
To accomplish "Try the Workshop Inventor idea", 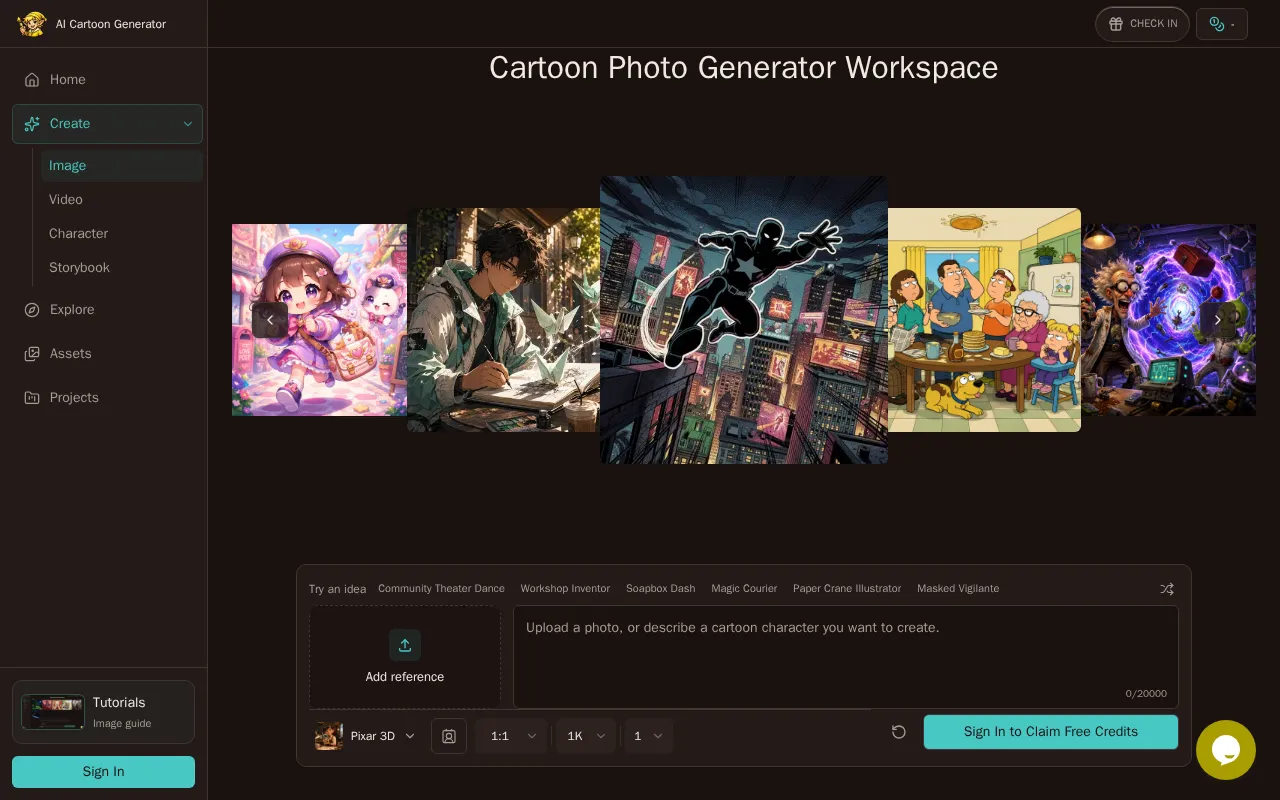I will click(x=565, y=589).
